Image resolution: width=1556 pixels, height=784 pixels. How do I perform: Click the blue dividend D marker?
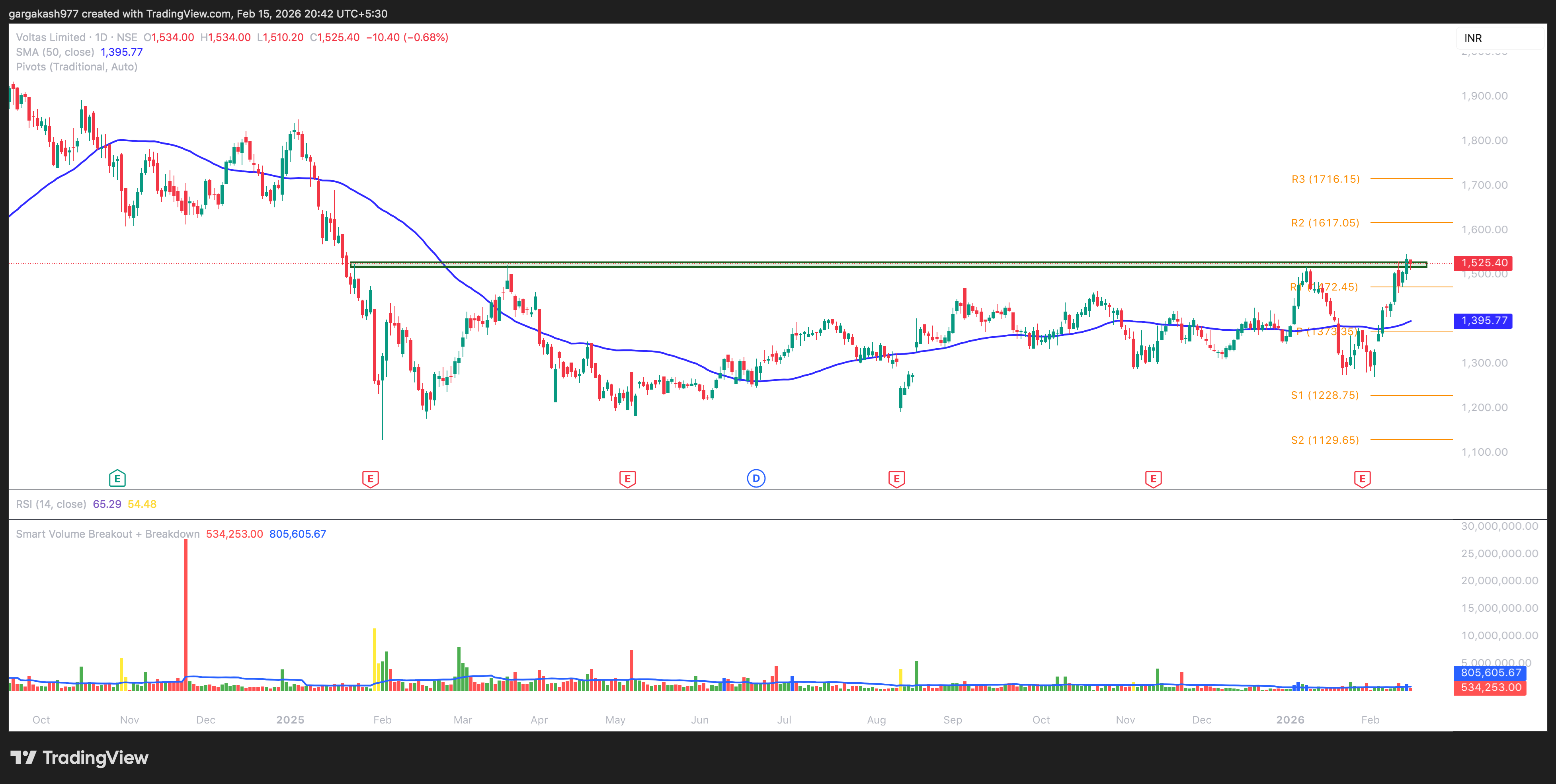click(x=756, y=478)
